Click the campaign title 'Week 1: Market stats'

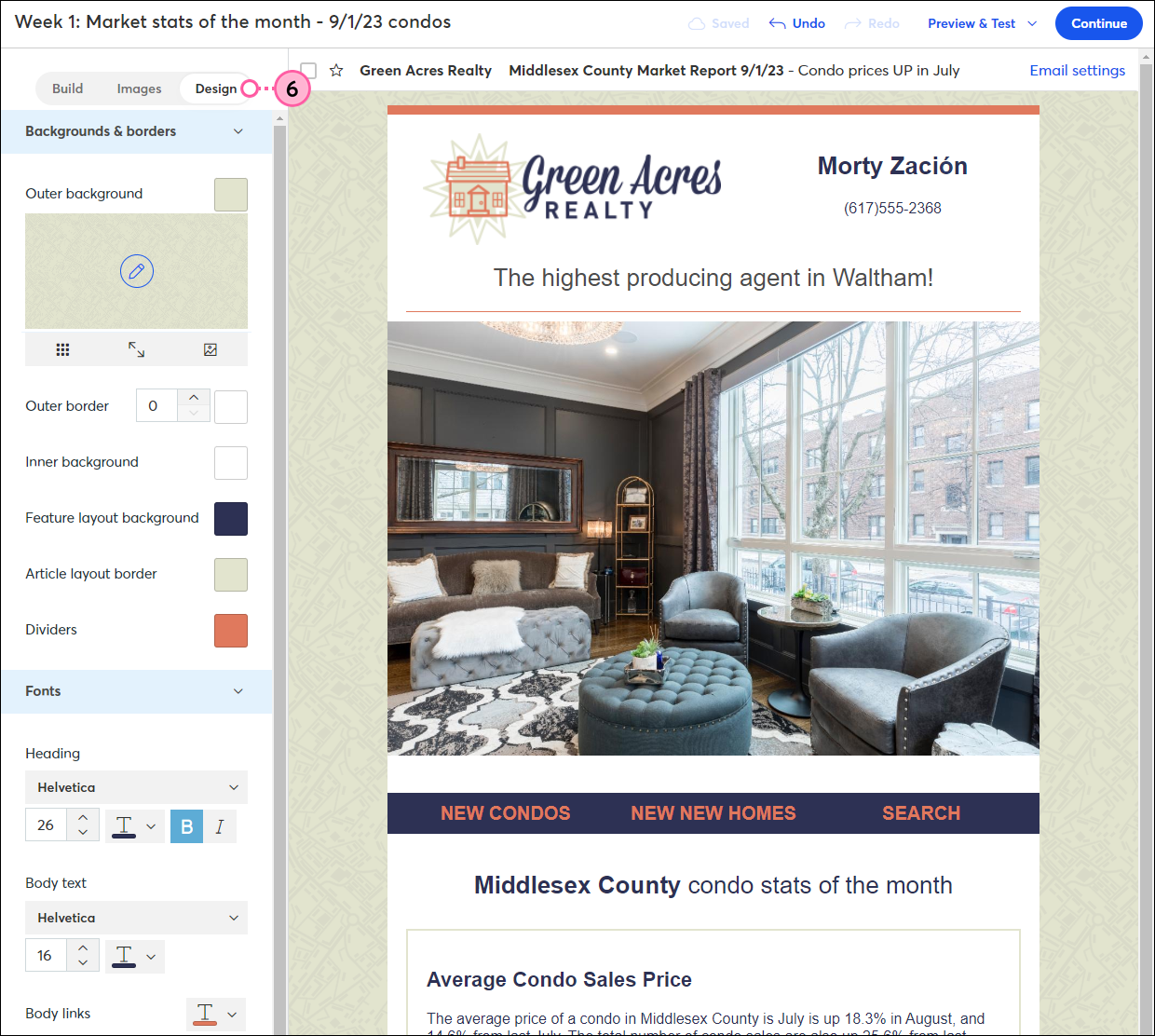click(x=233, y=21)
